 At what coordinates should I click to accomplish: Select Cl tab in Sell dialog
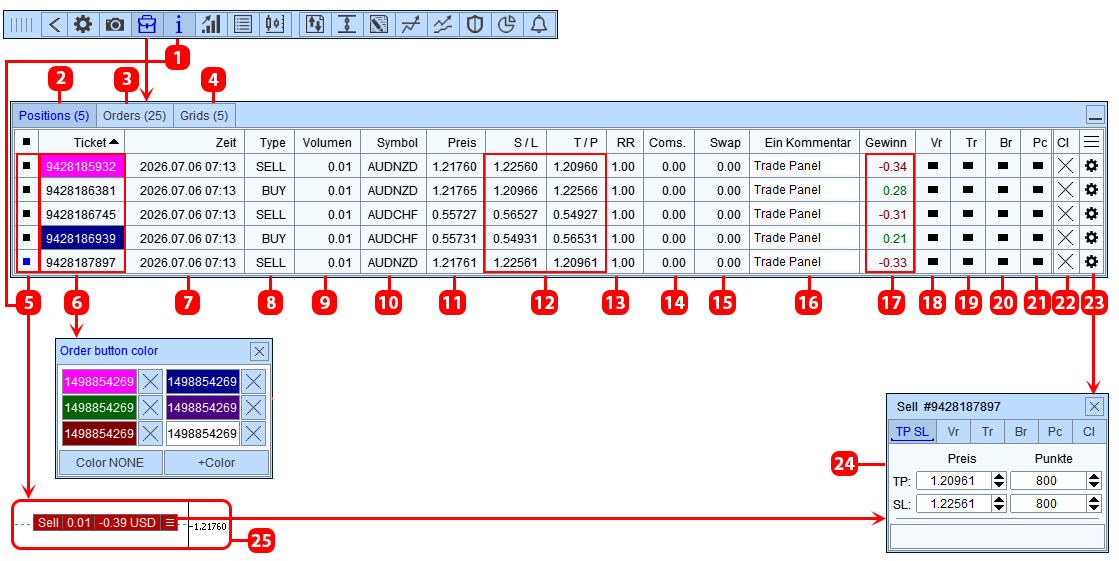(x=1088, y=432)
